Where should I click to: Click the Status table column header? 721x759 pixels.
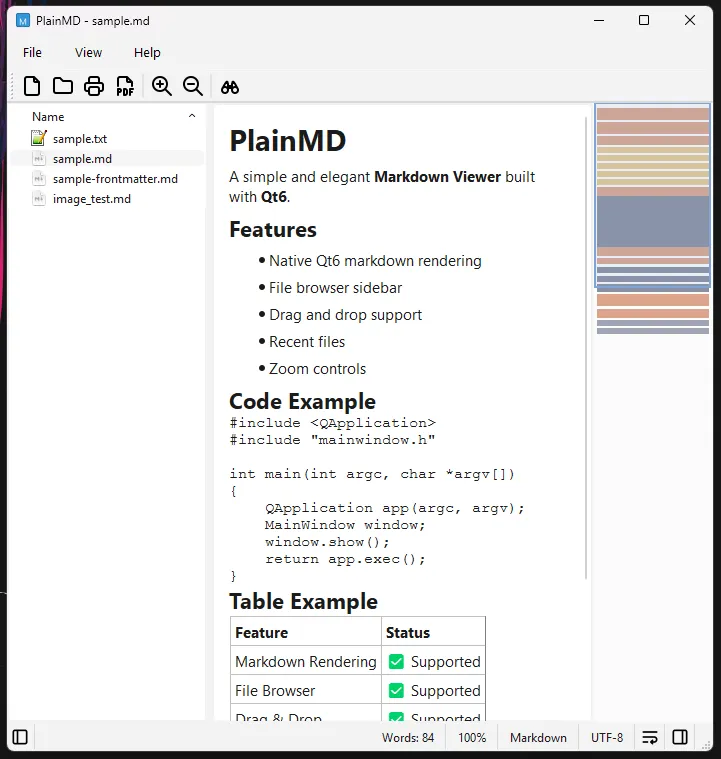tap(433, 633)
